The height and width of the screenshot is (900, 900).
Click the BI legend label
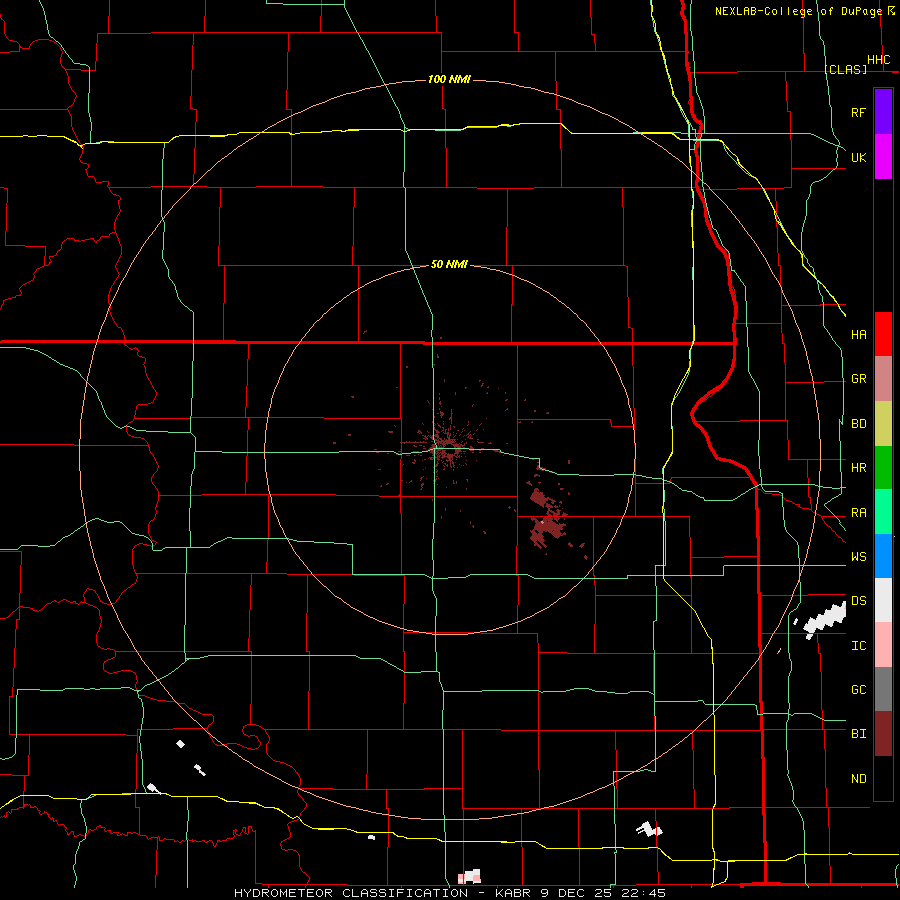click(x=858, y=734)
